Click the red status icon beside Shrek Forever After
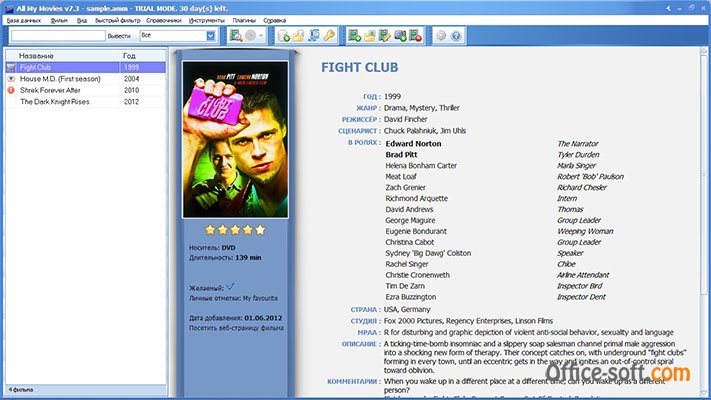 (x=11, y=90)
